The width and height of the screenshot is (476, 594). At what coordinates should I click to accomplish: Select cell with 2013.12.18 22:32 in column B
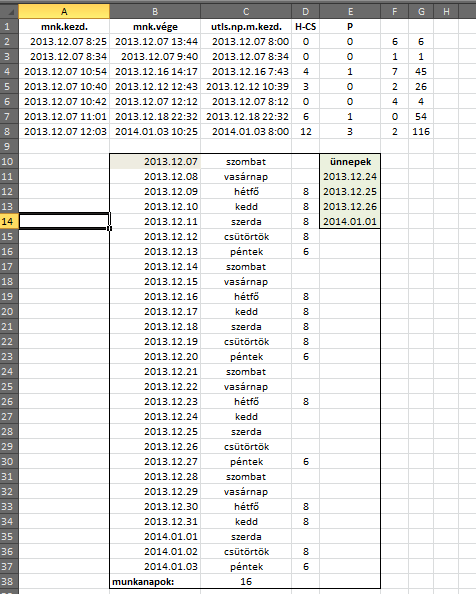tap(155, 117)
